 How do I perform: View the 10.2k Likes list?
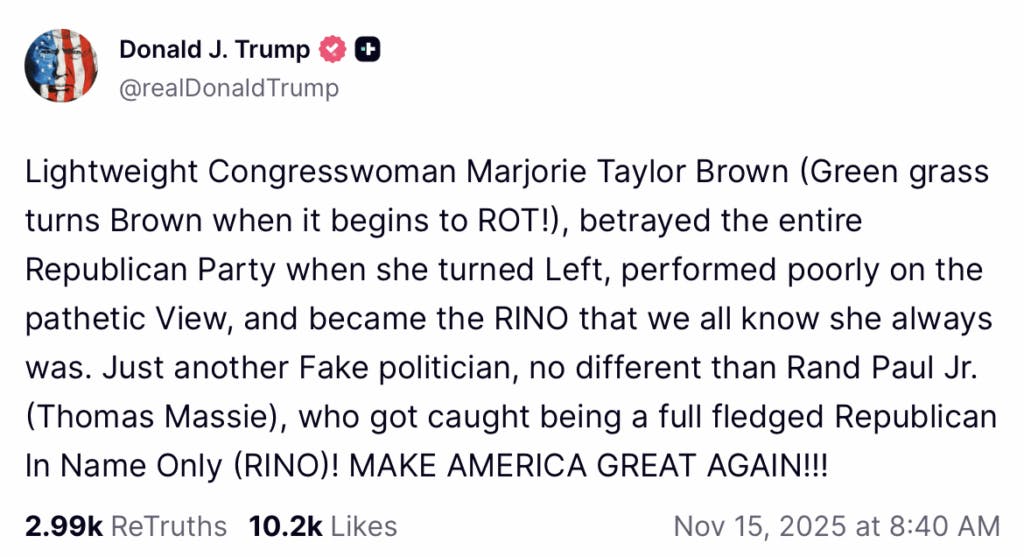321,526
